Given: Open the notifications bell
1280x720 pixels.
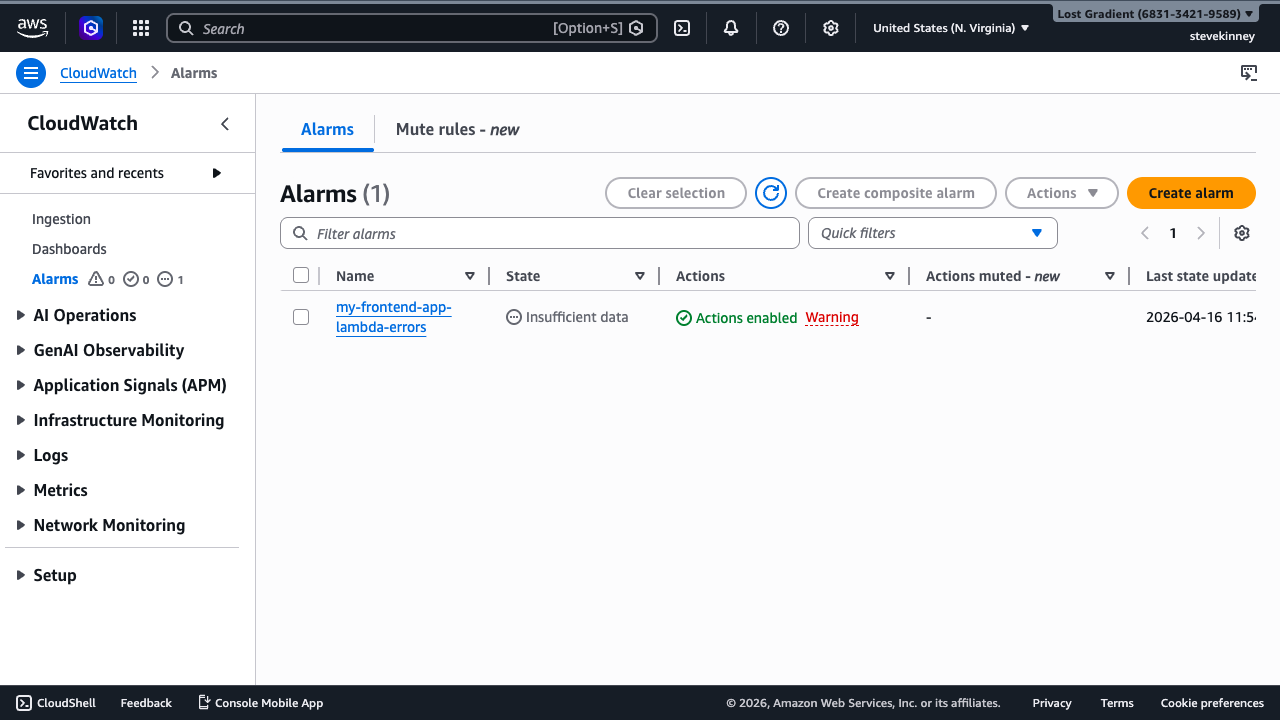Looking at the screenshot, I should [731, 28].
